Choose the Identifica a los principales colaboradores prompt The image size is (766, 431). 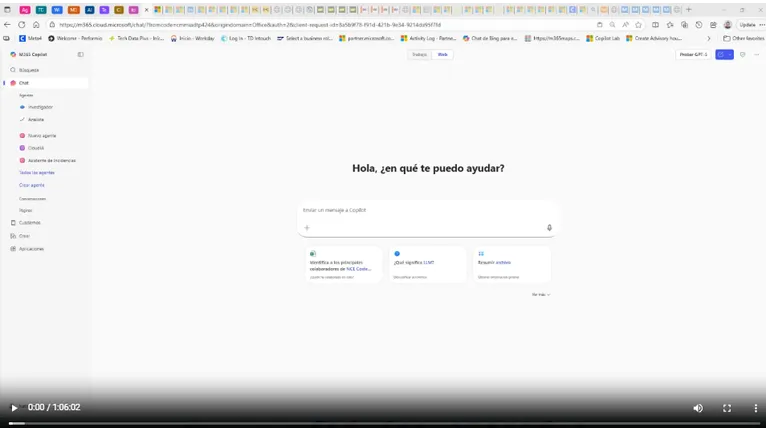(343, 264)
